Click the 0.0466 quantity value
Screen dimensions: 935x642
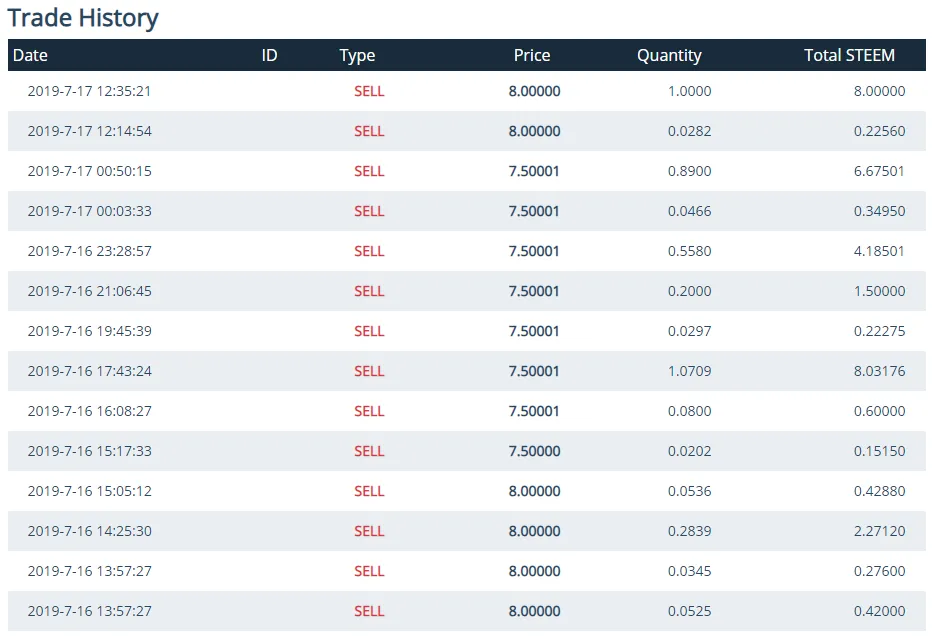click(689, 211)
